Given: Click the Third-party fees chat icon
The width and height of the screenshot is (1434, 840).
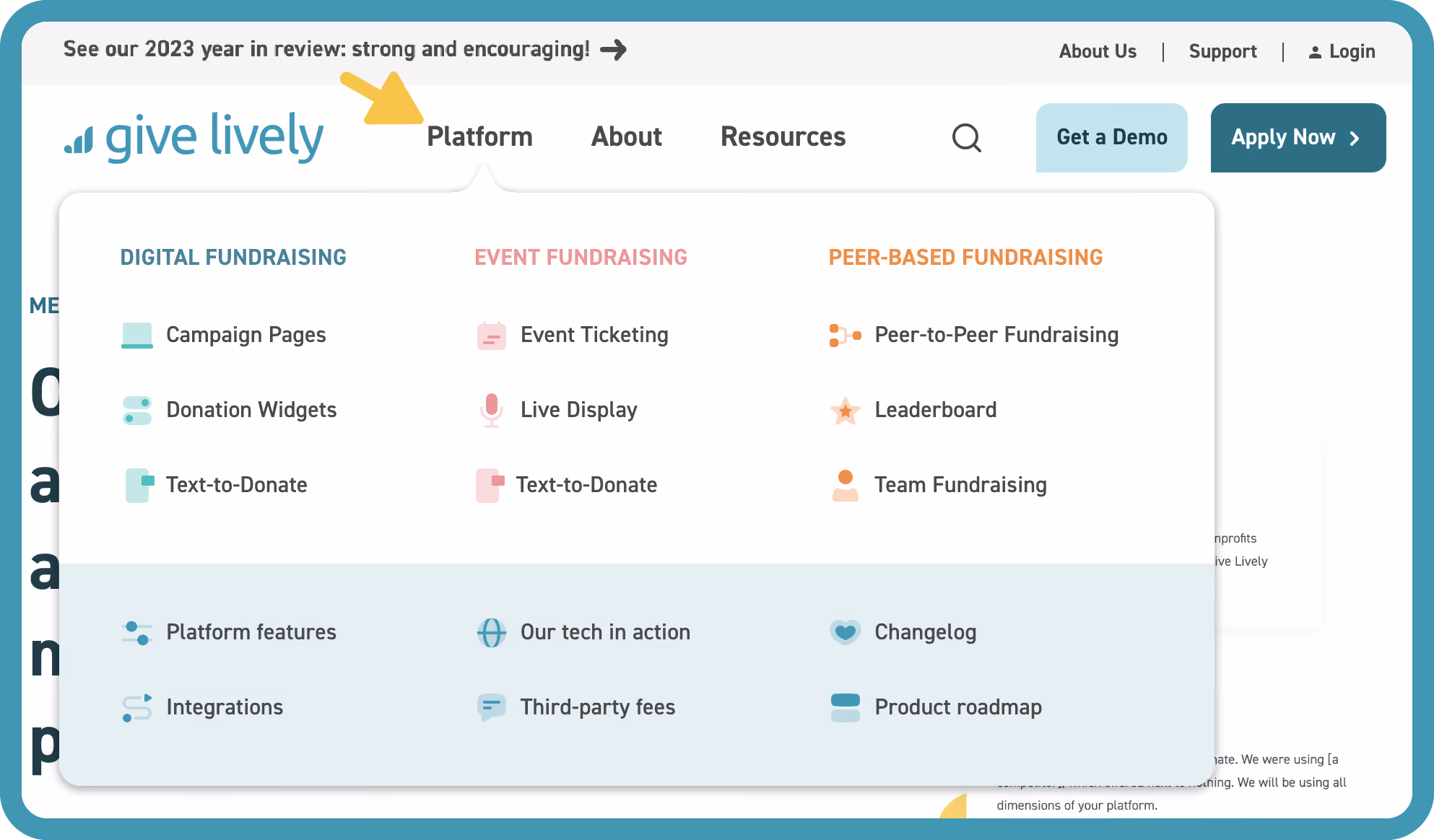Looking at the screenshot, I should [x=492, y=708].
